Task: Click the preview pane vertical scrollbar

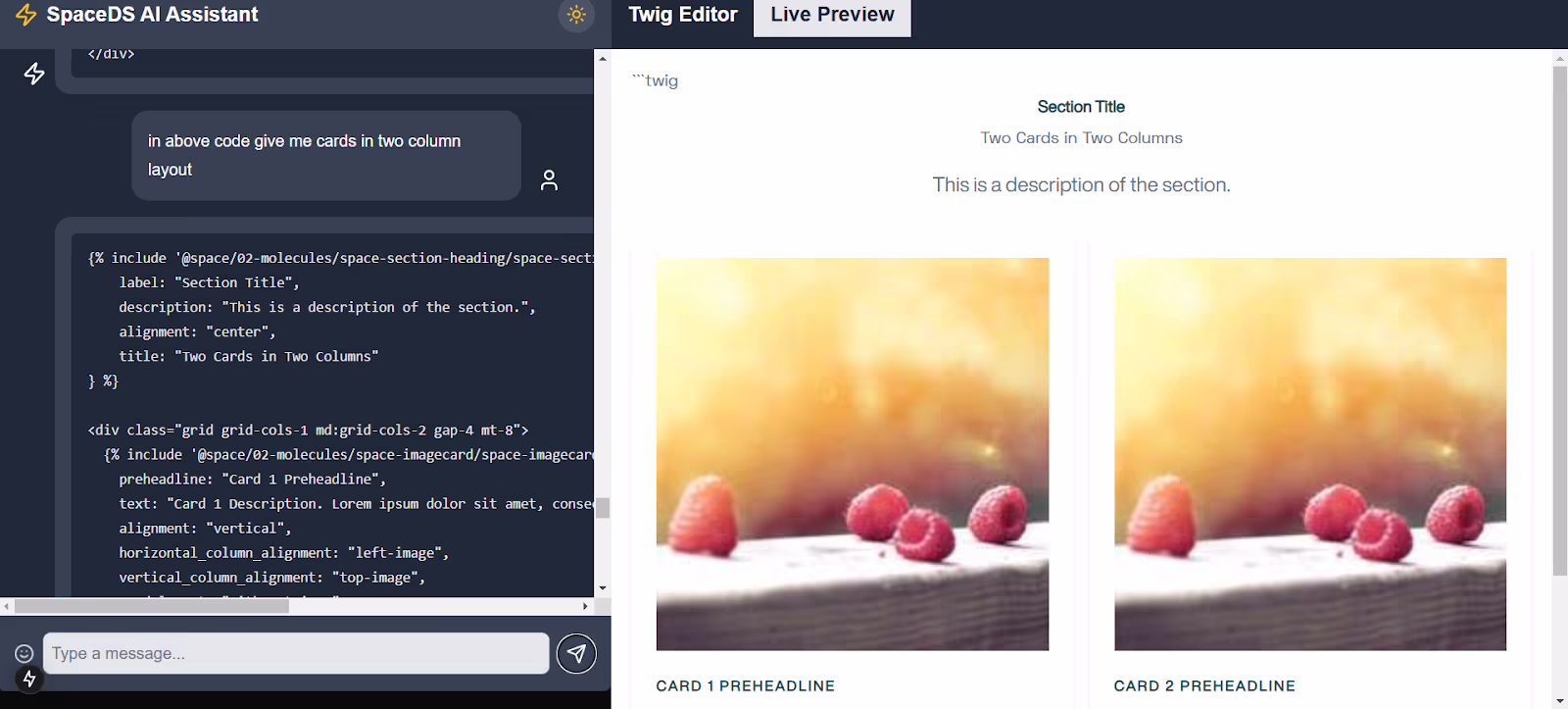Action: (x=1560, y=322)
